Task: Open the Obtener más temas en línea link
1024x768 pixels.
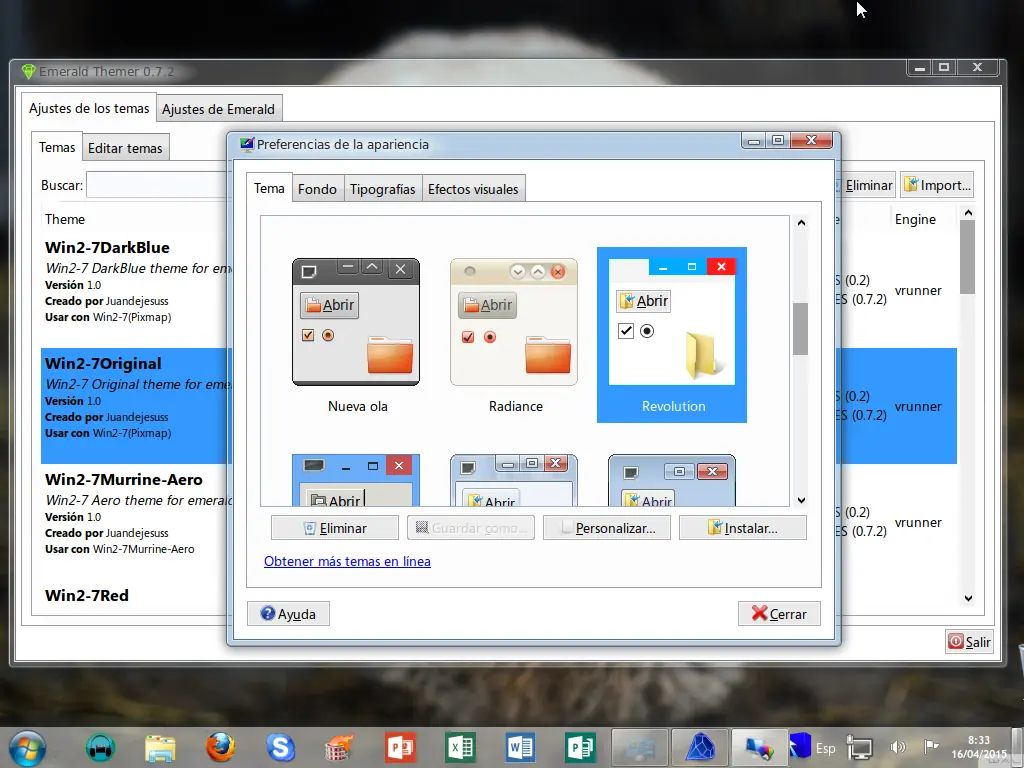Action: click(x=347, y=561)
